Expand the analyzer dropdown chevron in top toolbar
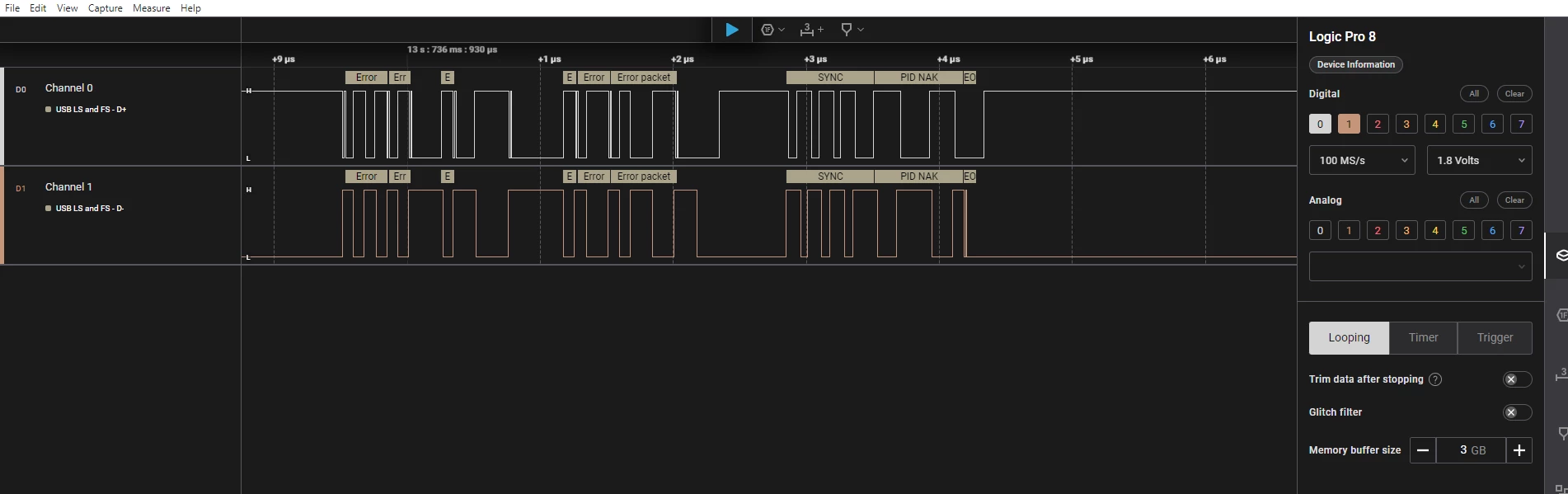The height and width of the screenshot is (494, 1568). click(x=782, y=30)
